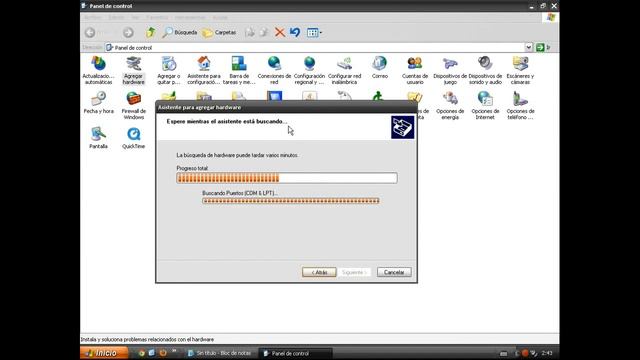Click the Búsqueda toolbar button
This screenshot has width=640, height=360.
tap(180, 32)
